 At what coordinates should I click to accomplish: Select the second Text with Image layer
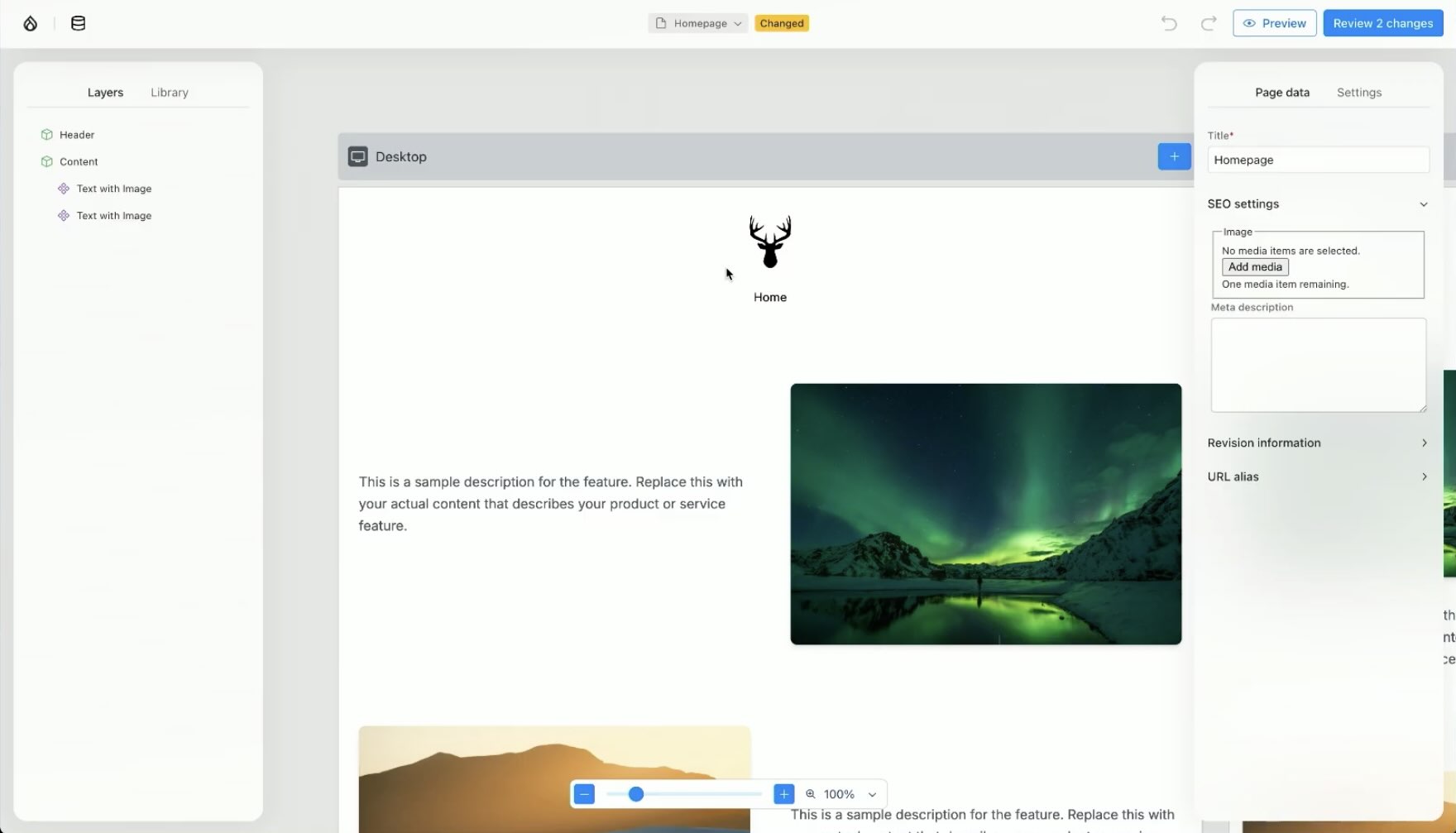[114, 215]
